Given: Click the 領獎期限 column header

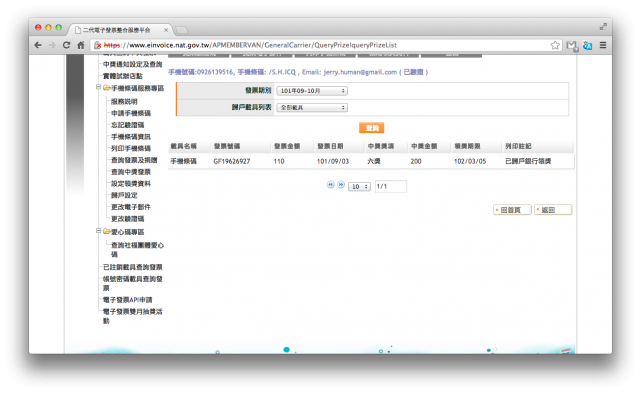Looking at the screenshot, I should pos(467,146).
